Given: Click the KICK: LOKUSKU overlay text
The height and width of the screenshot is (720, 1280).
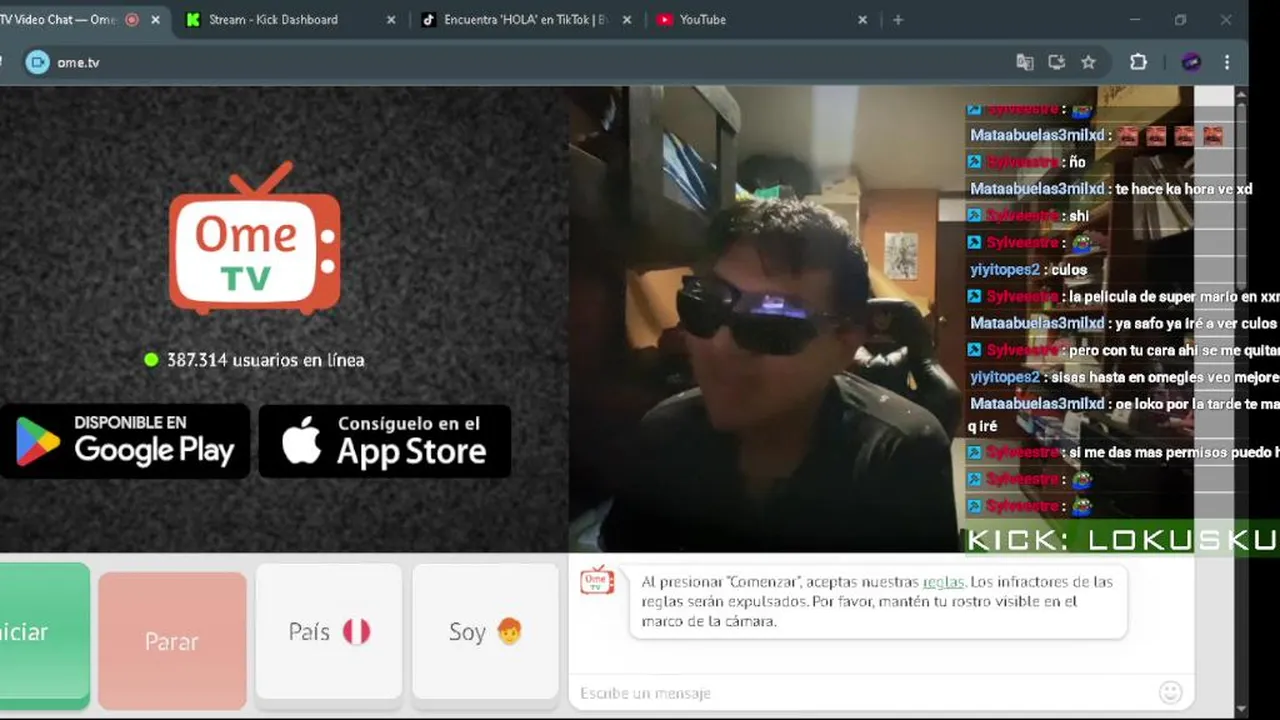Looking at the screenshot, I should [x=1122, y=541].
